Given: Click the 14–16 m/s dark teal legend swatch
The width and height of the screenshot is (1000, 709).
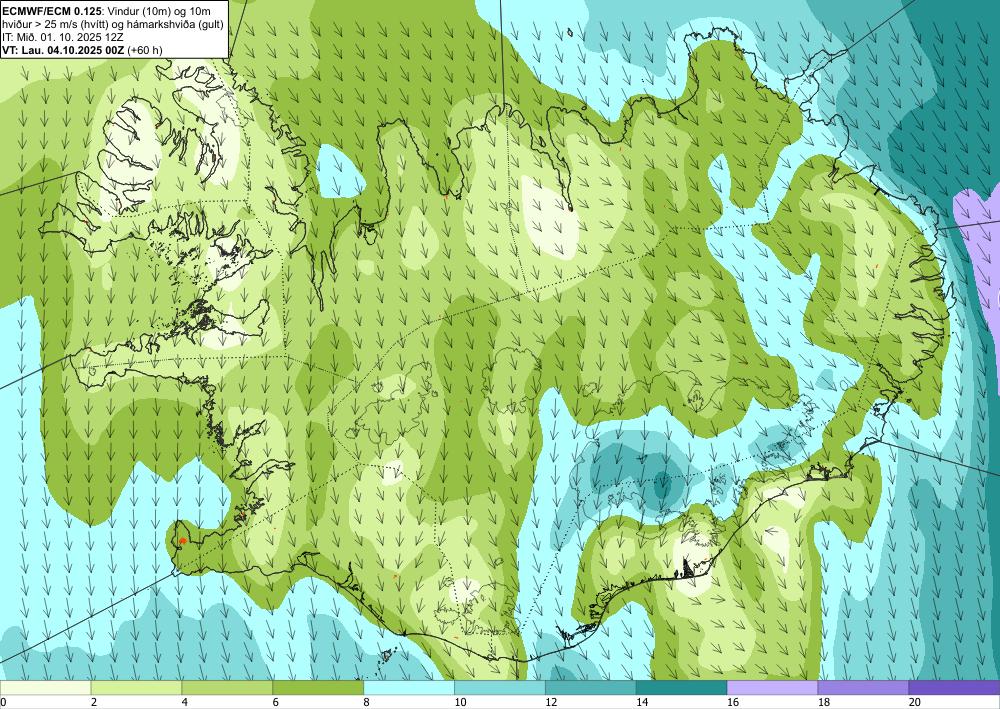Looking at the screenshot, I should 682,688.
